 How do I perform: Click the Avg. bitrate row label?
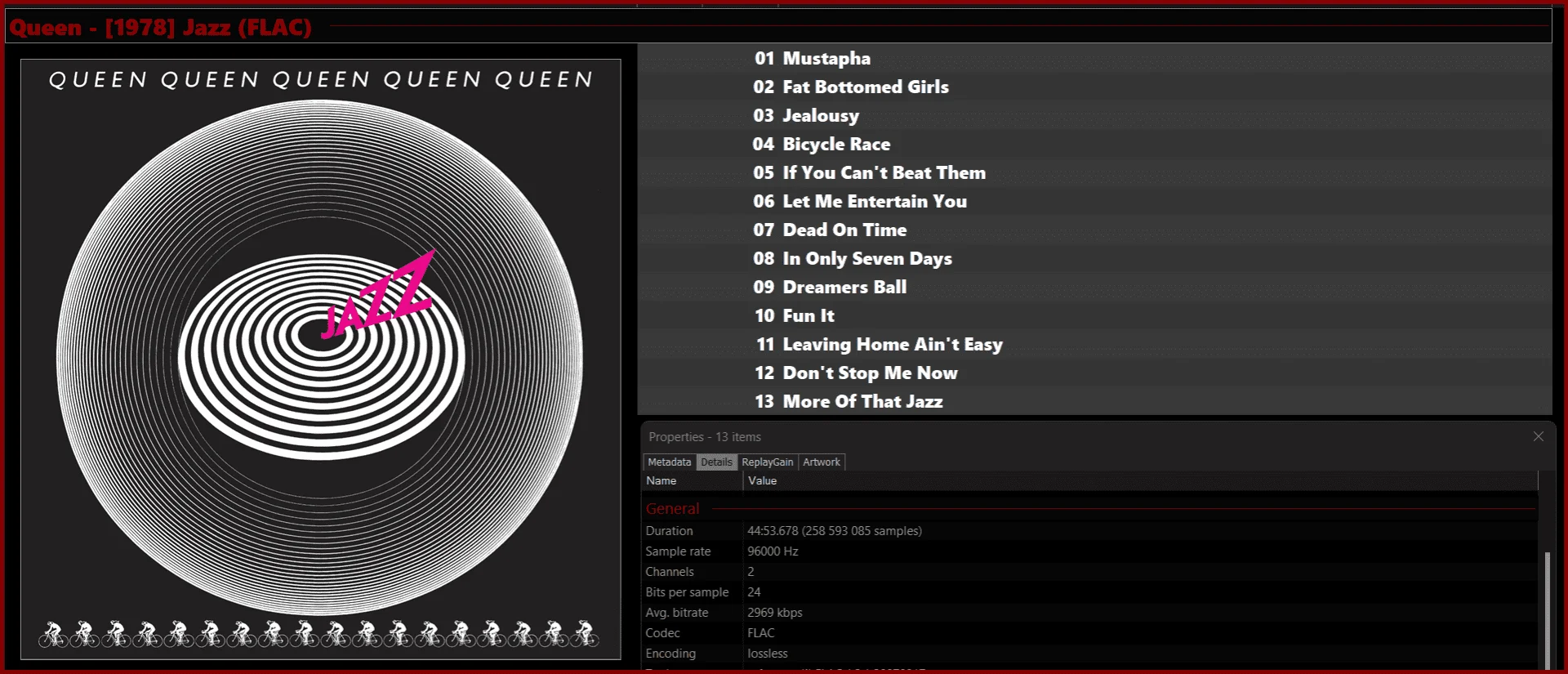677,613
